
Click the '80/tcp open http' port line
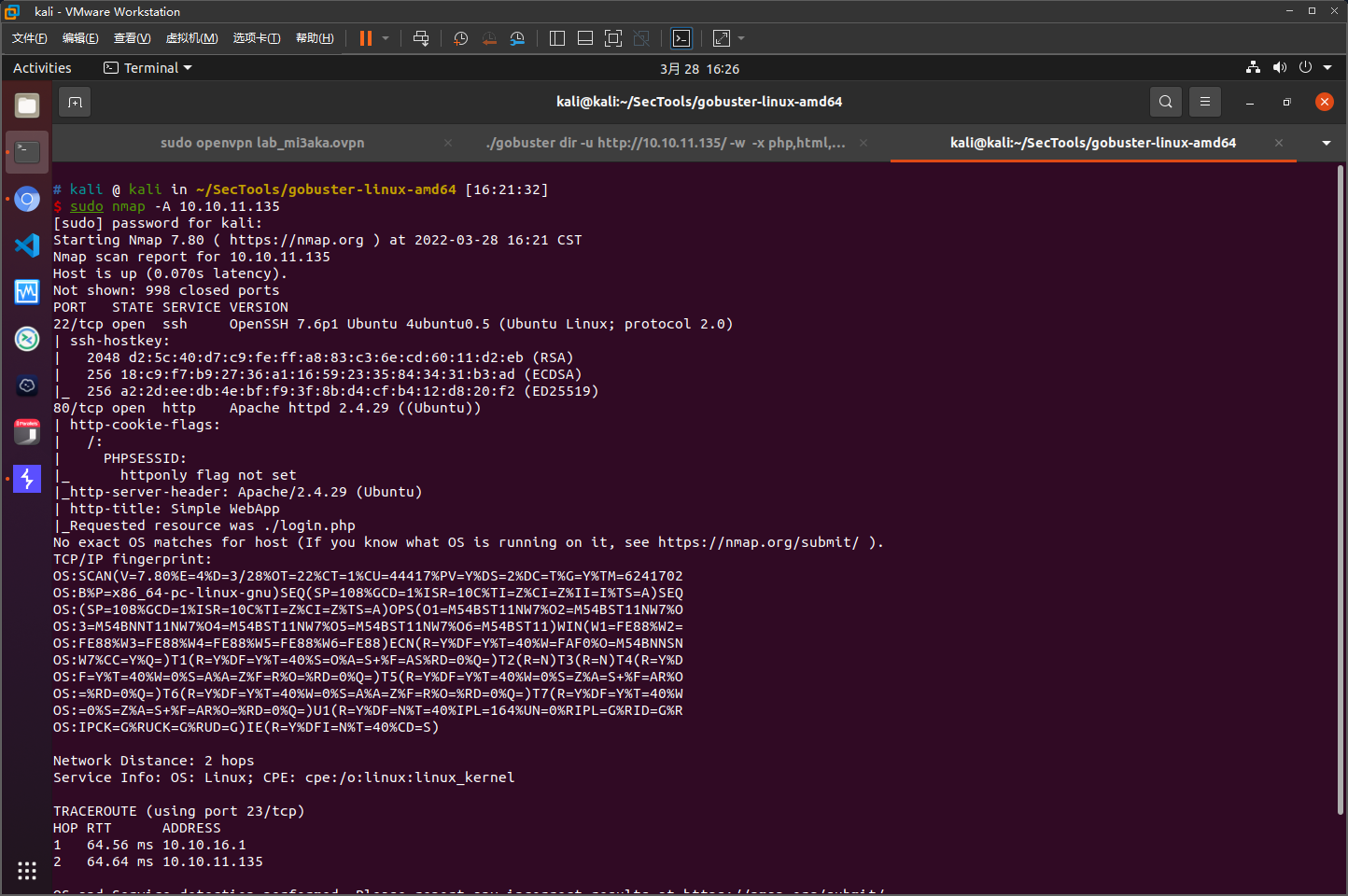[x=267, y=408]
